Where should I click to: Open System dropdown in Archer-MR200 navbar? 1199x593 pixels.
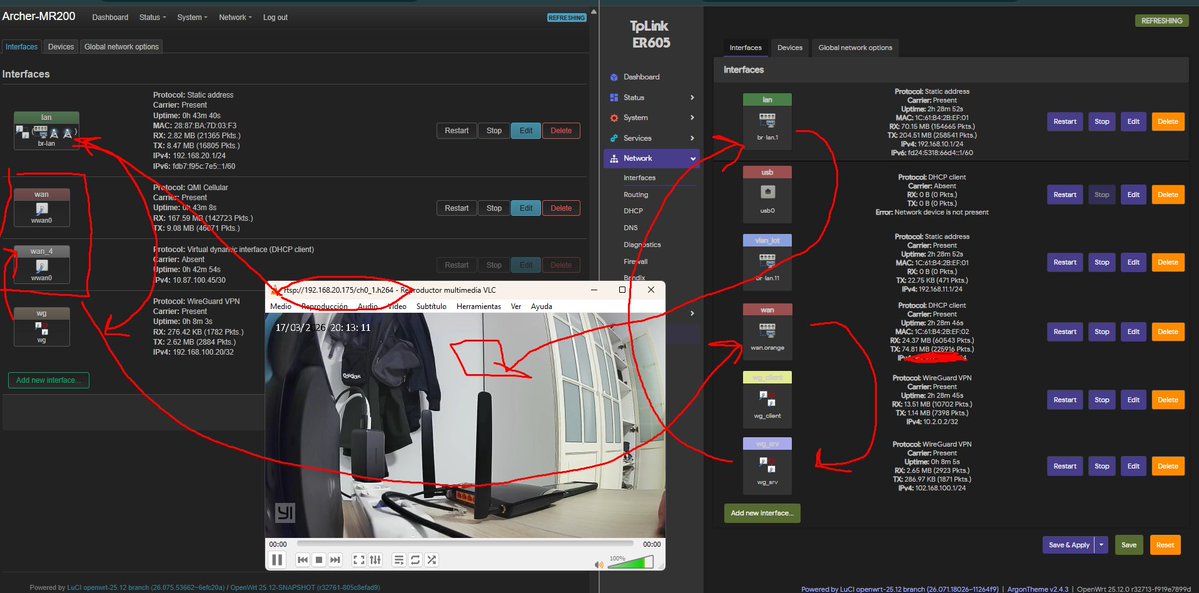click(192, 17)
